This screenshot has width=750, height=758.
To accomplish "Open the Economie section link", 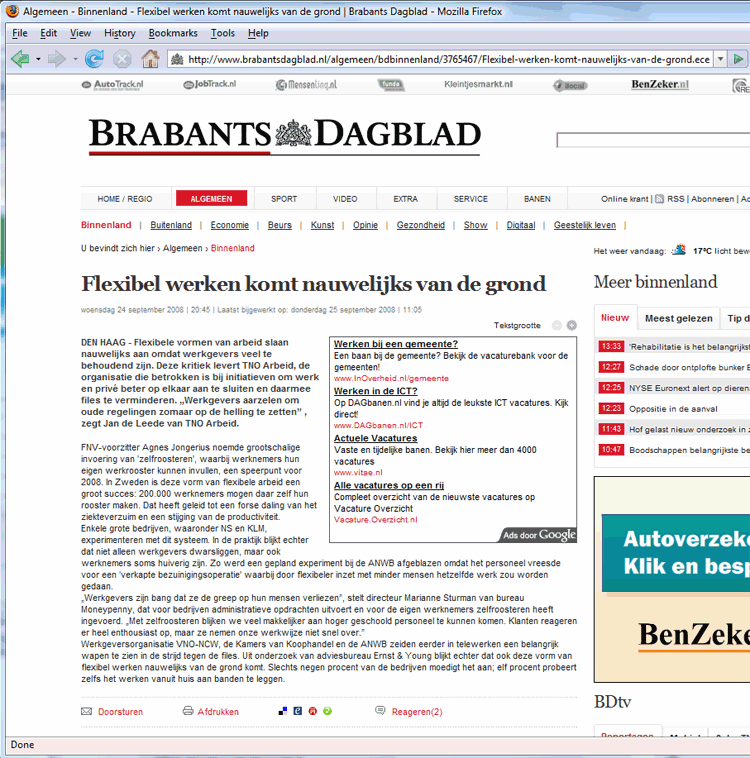I will coord(229,225).
